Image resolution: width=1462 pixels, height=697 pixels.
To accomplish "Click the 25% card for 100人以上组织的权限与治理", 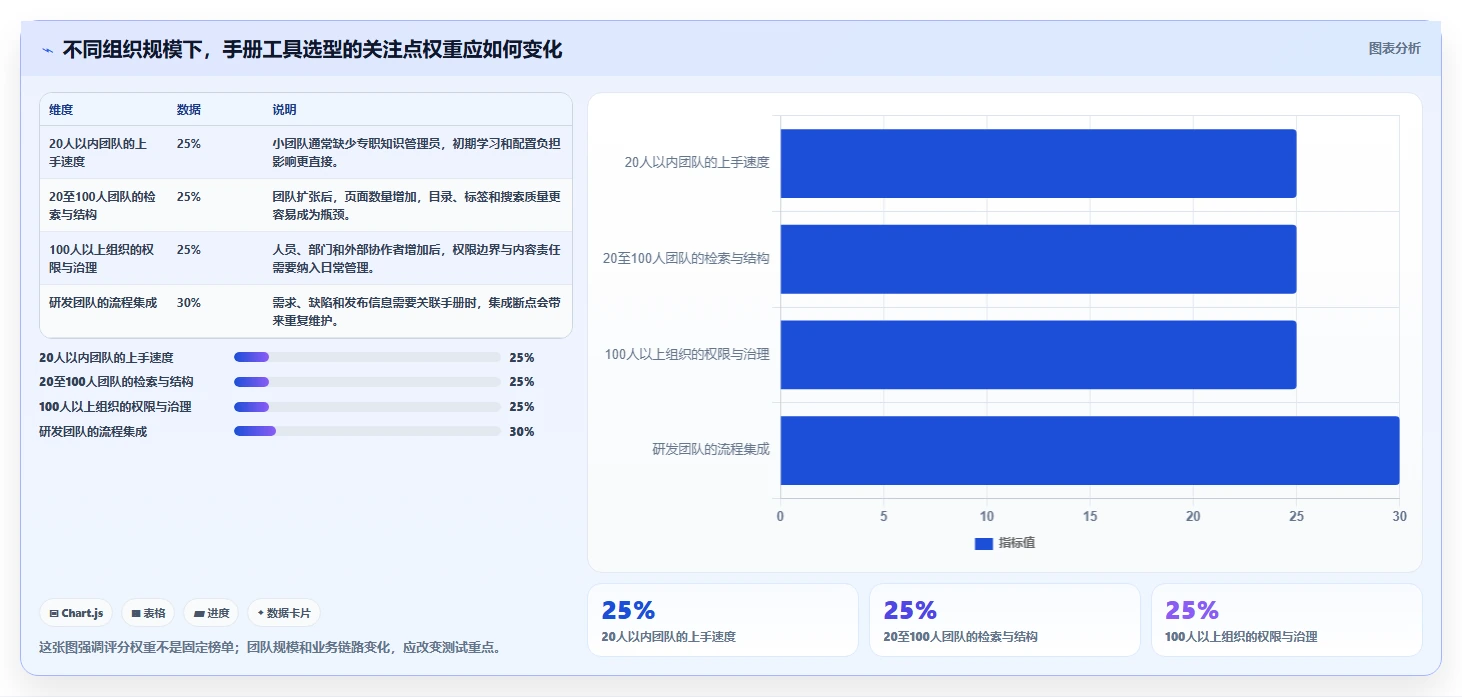I will pyautogui.click(x=1287, y=620).
